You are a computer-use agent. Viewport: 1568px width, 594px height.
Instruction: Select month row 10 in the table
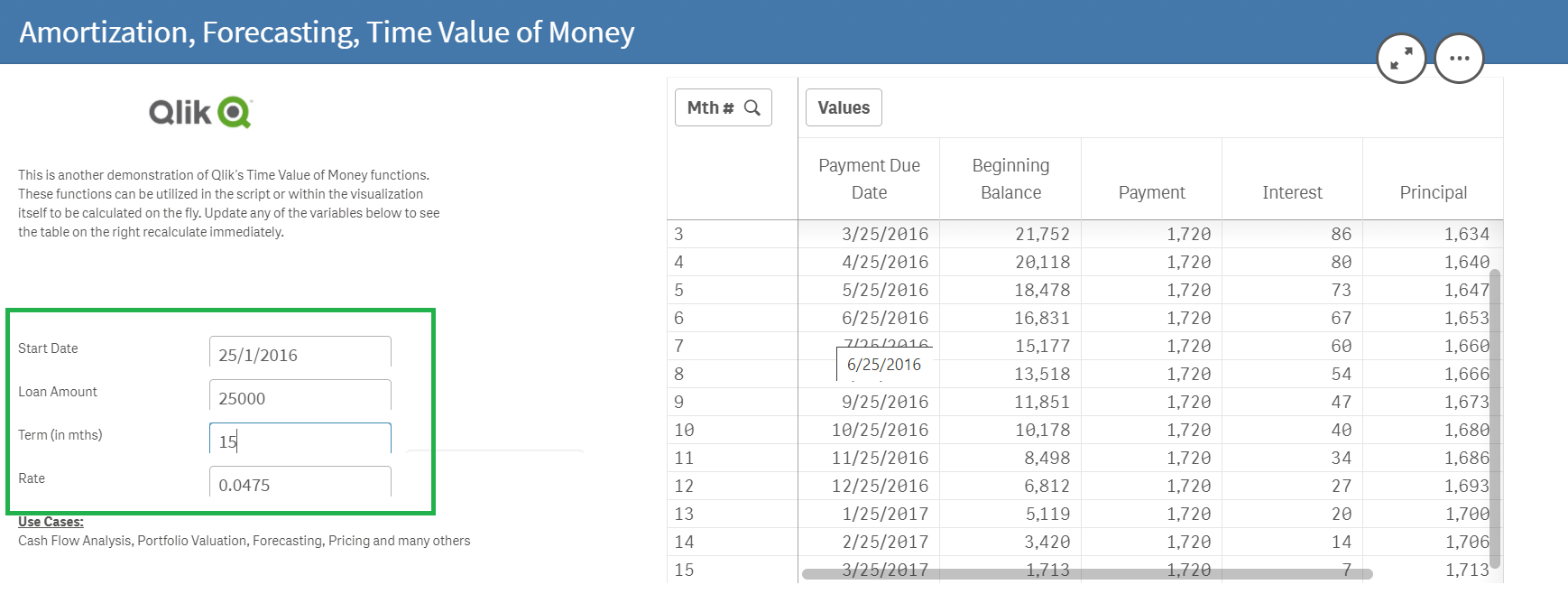pyautogui.click(x=685, y=430)
